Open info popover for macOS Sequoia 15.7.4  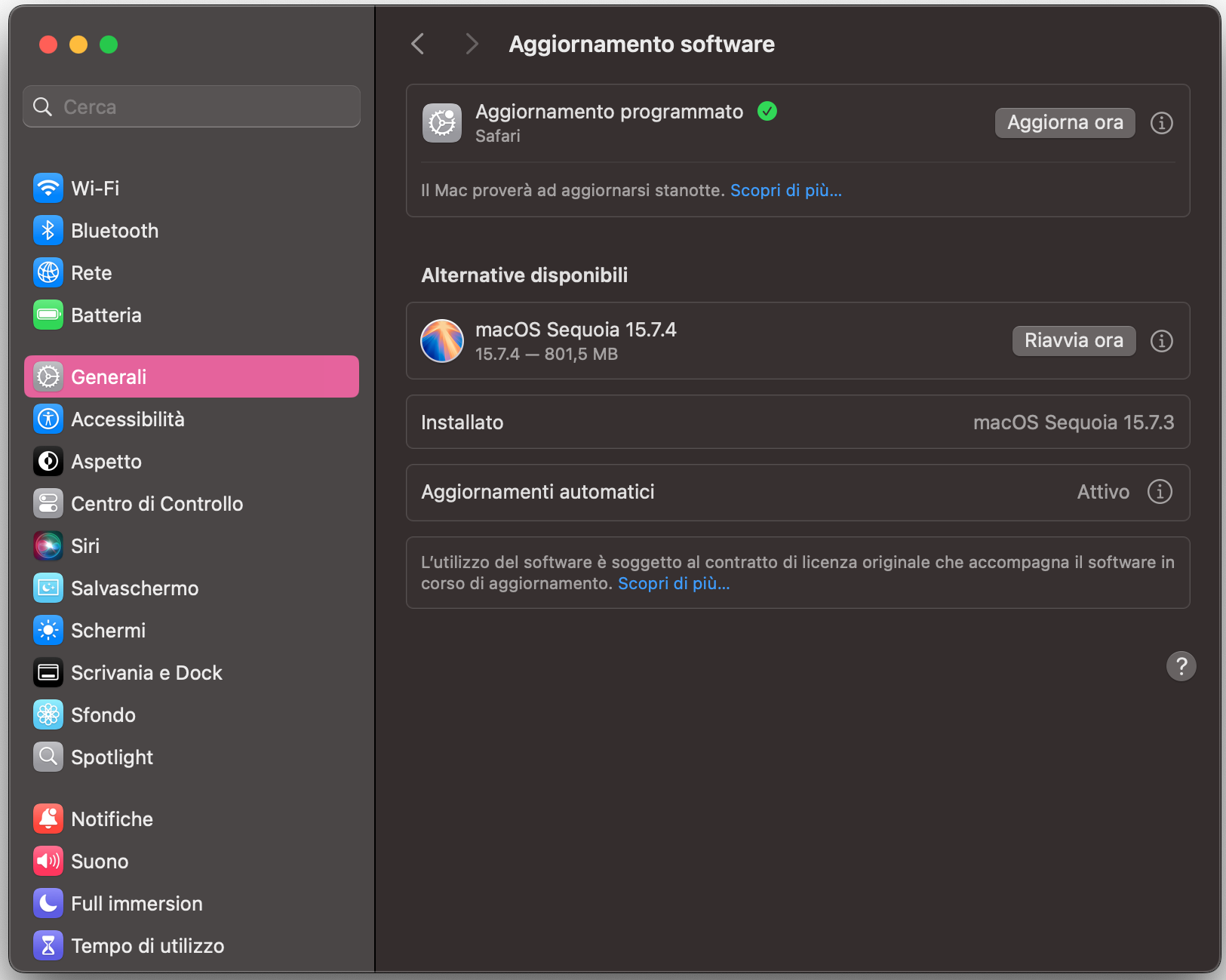1161,341
